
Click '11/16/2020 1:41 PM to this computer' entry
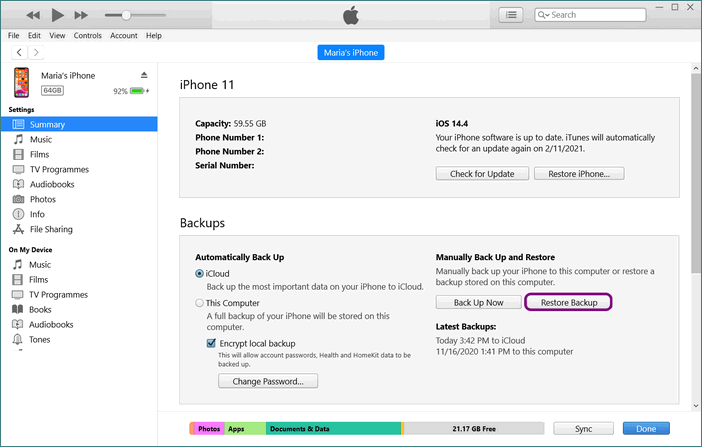click(505, 352)
